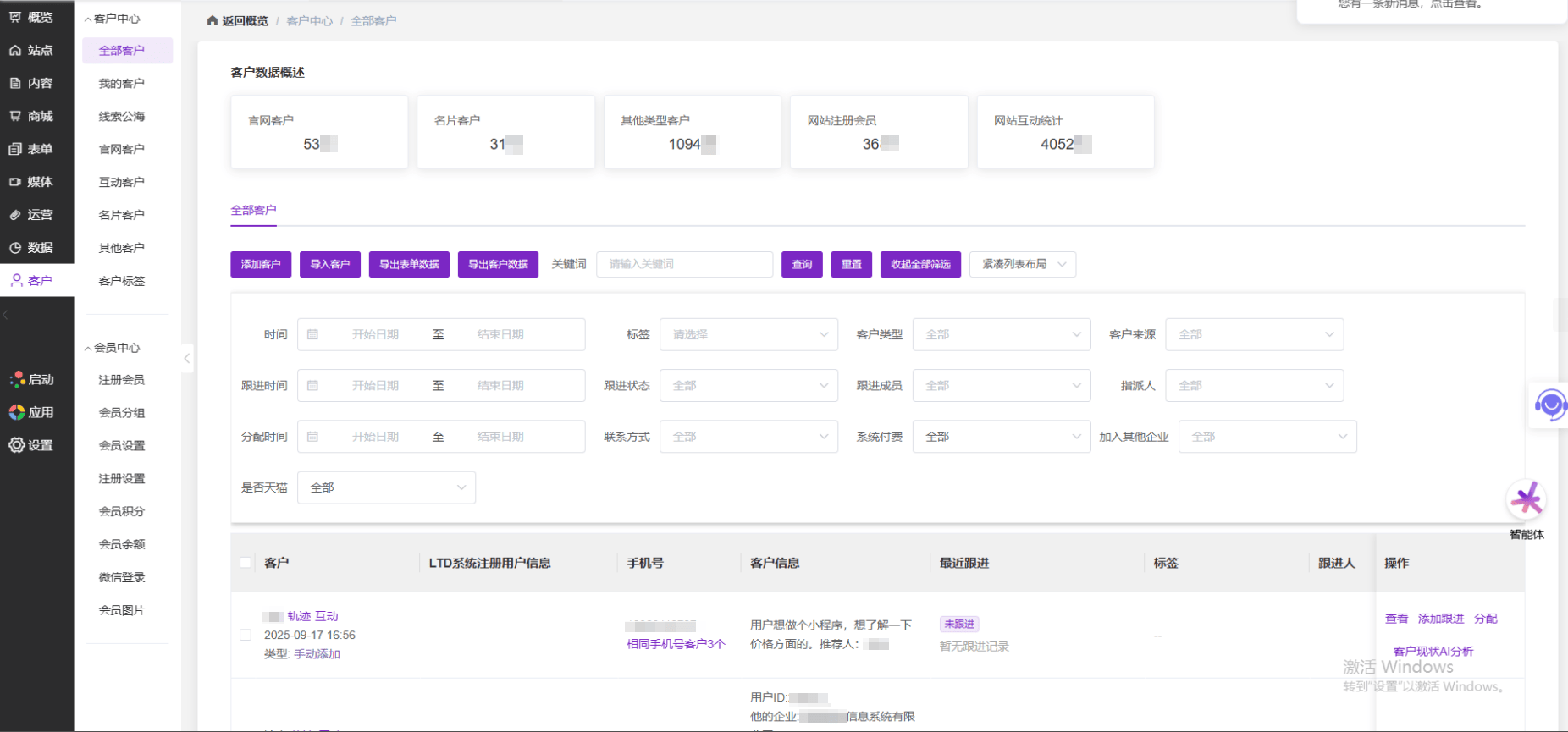Open the 商城 shop section
The image size is (1568, 732).
point(31,116)
